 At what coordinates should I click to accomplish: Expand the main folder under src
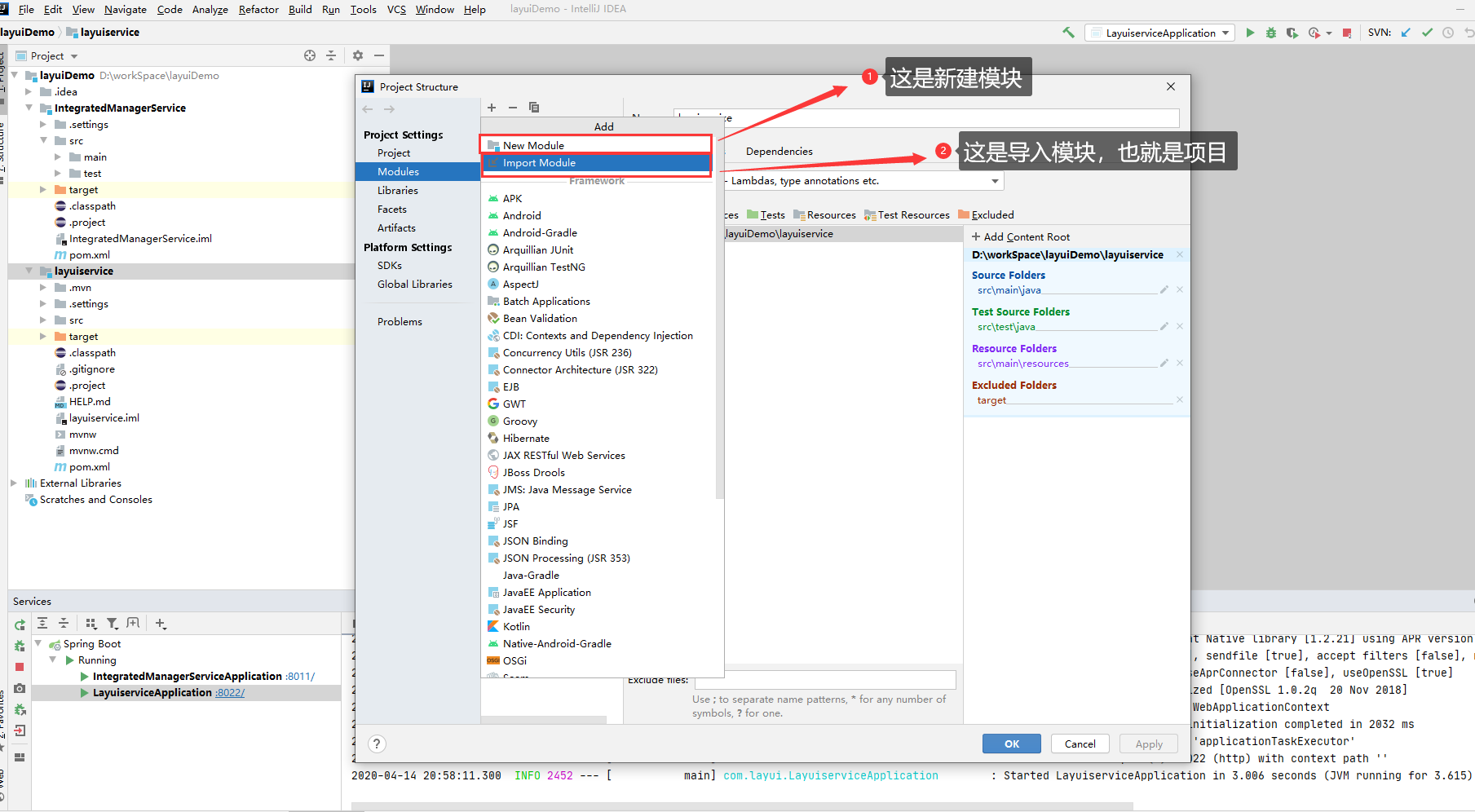coord(58,157)
